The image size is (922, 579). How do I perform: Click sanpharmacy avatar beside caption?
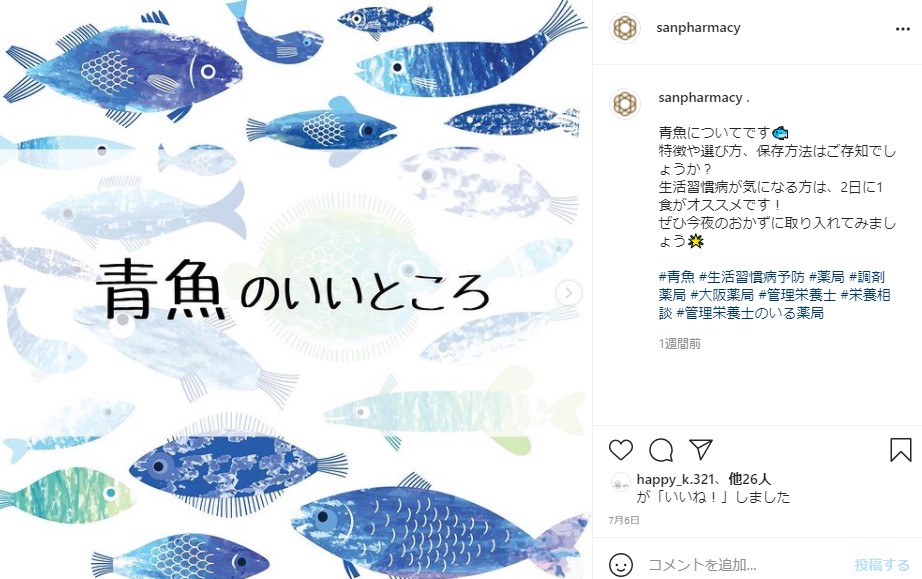pos(624,104)
